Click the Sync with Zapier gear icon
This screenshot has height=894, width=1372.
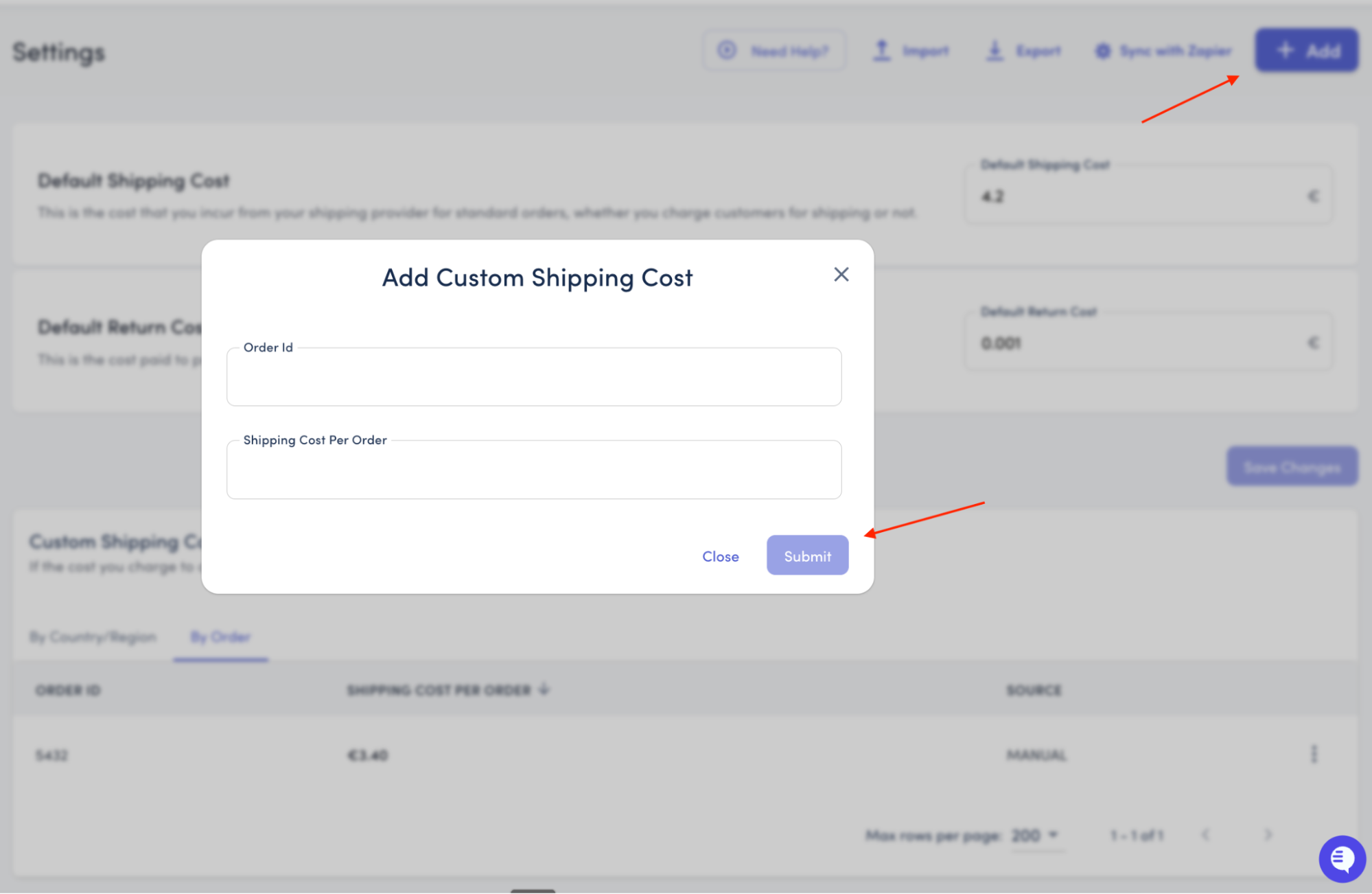click(x=1102, y=51)
